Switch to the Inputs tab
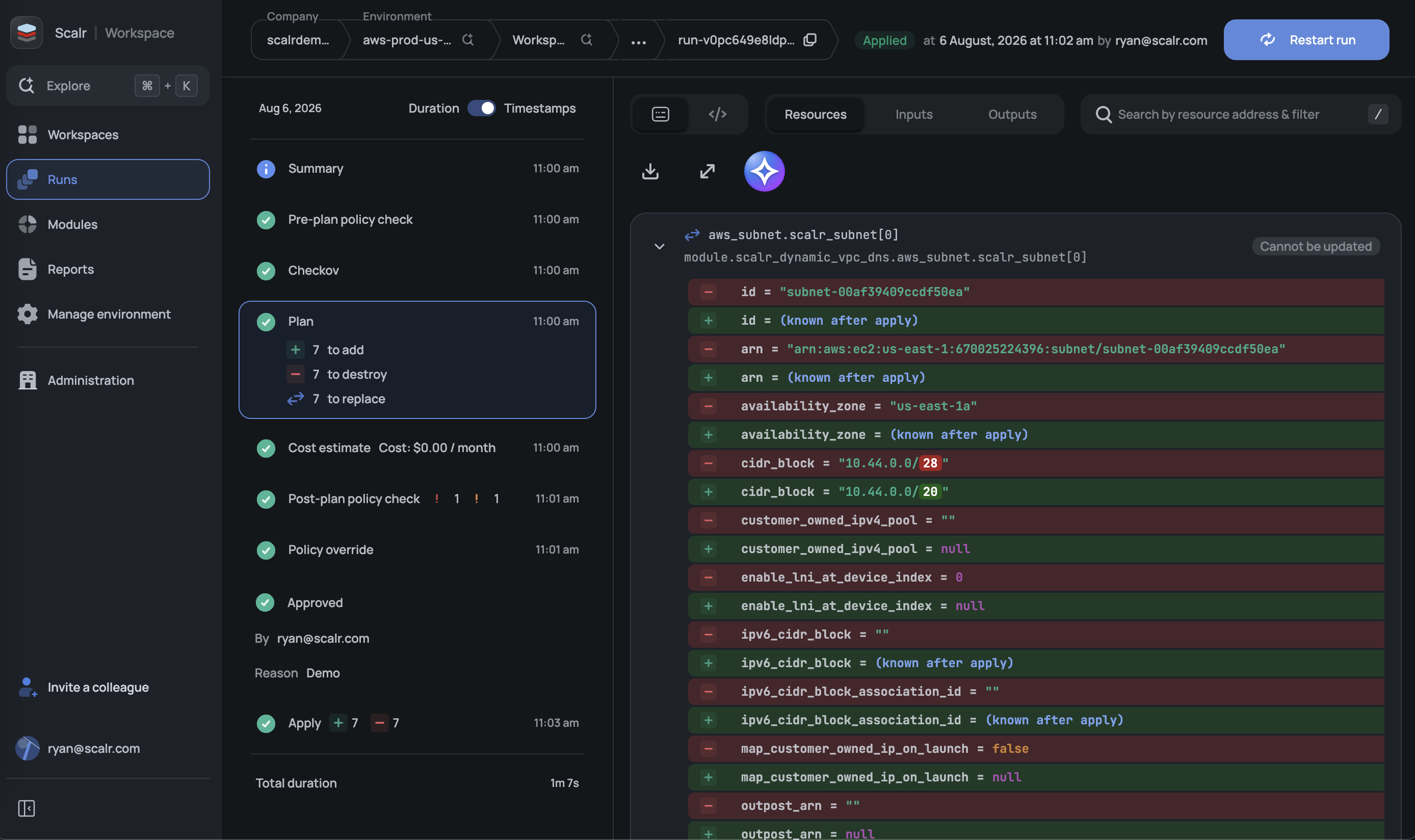 point(913,114)
